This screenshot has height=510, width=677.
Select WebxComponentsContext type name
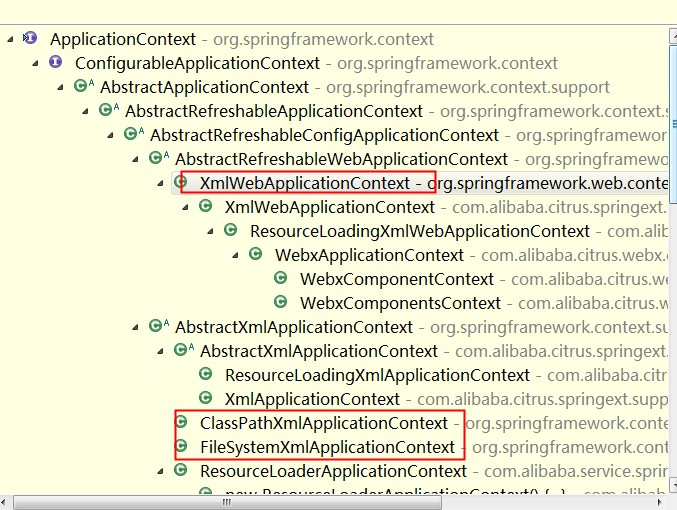400,303
